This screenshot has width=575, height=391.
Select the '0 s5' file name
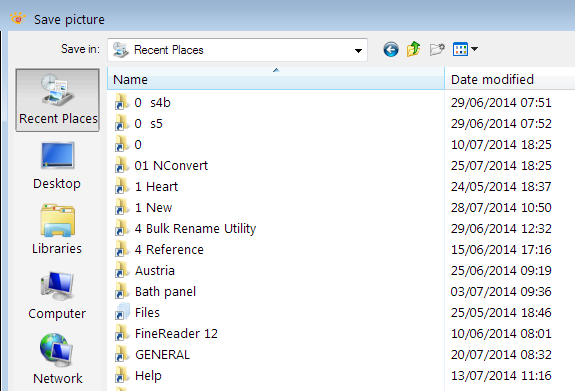tap(148, 124)
